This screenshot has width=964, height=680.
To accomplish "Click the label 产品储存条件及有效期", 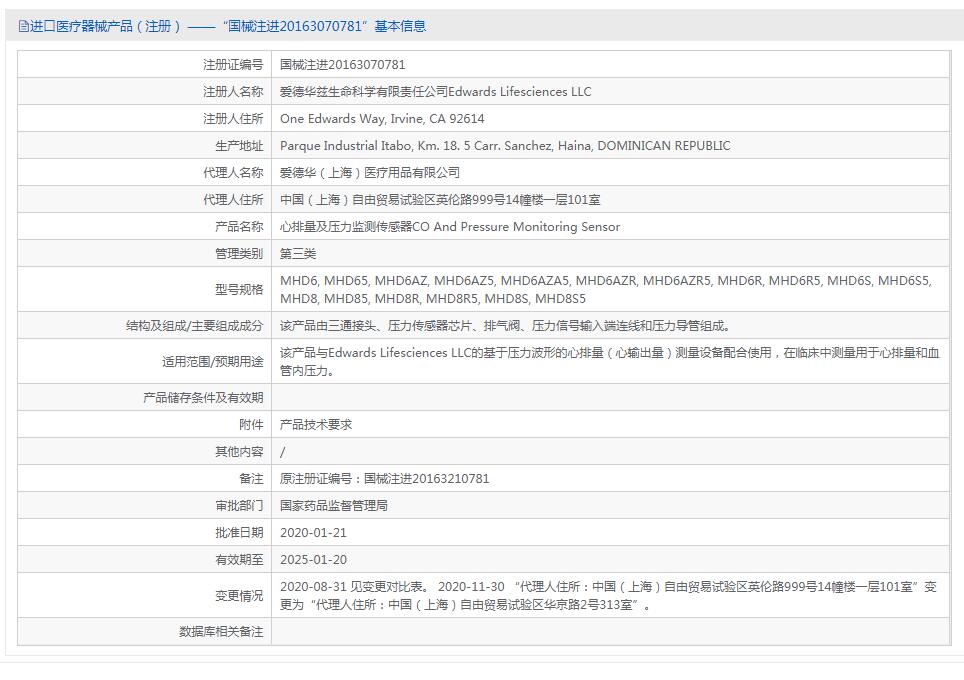I will [203, 398].
